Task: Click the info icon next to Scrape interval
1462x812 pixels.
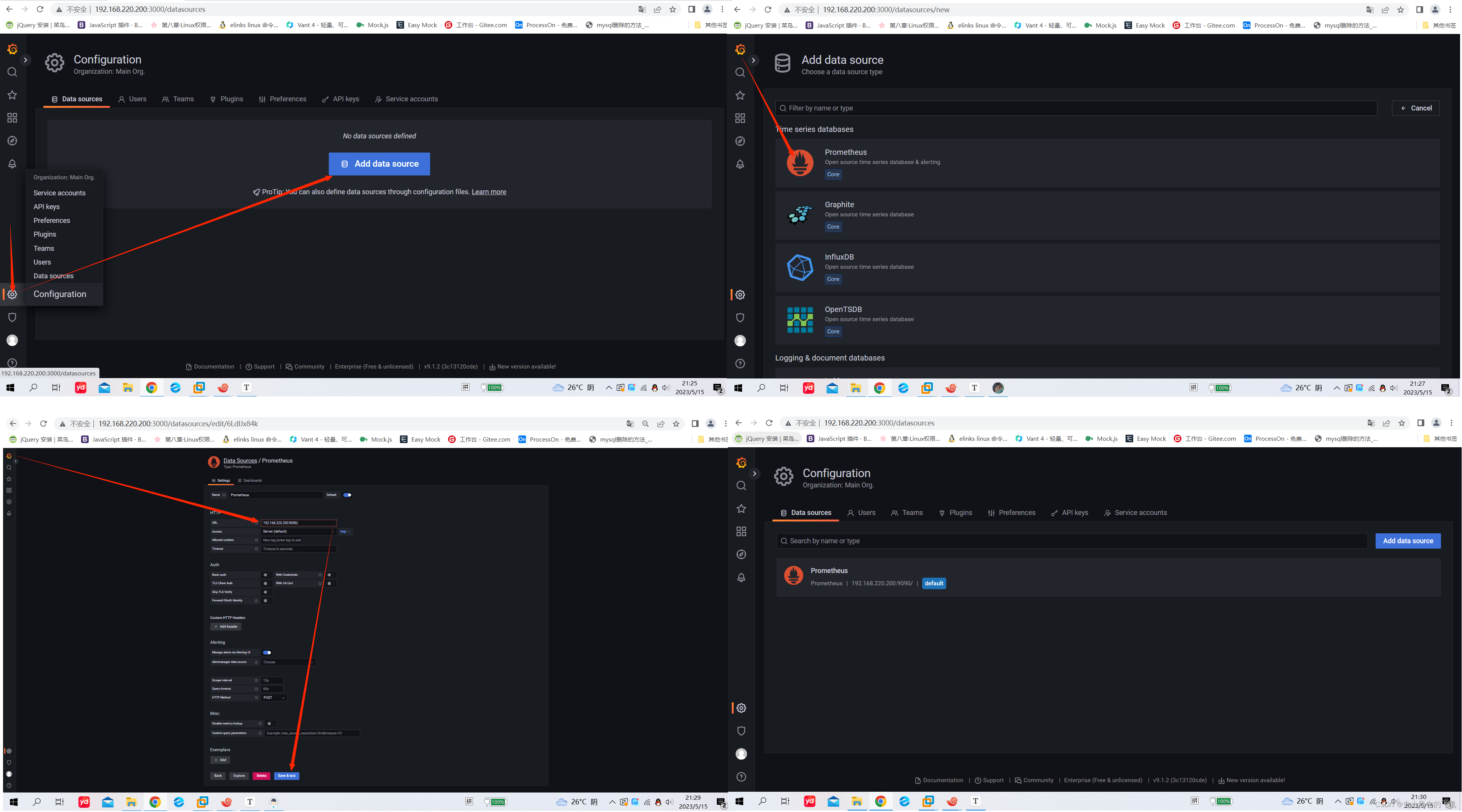Action: pyautogui.click(x=256, y=680)
